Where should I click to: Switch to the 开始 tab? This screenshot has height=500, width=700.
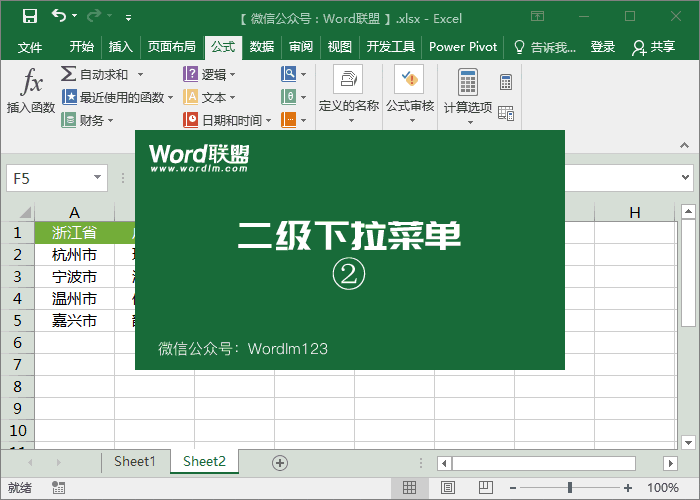[x=82, y=46]
